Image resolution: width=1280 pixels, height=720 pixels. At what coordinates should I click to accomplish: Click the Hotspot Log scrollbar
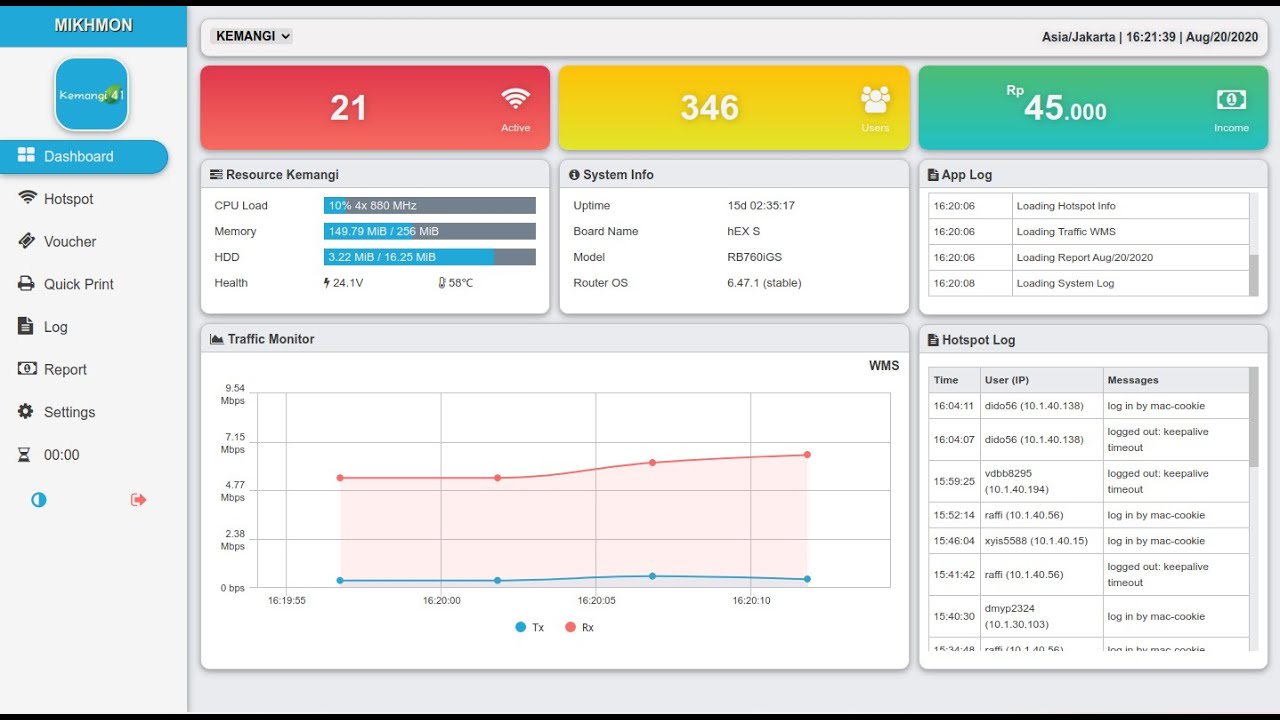pos(1254,510)
